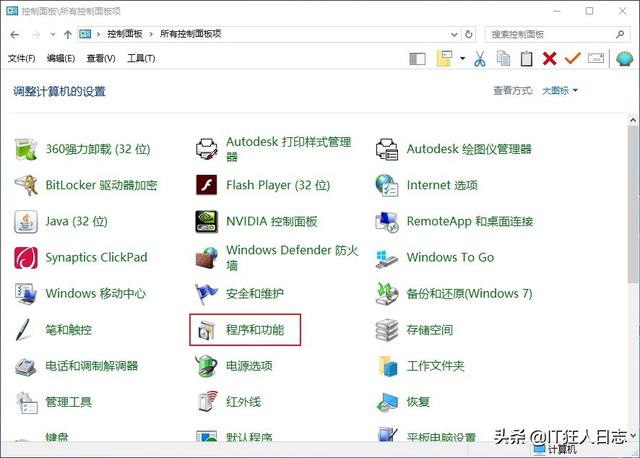
Task: Go back with the Back arrow
Action: pos(15,35)
